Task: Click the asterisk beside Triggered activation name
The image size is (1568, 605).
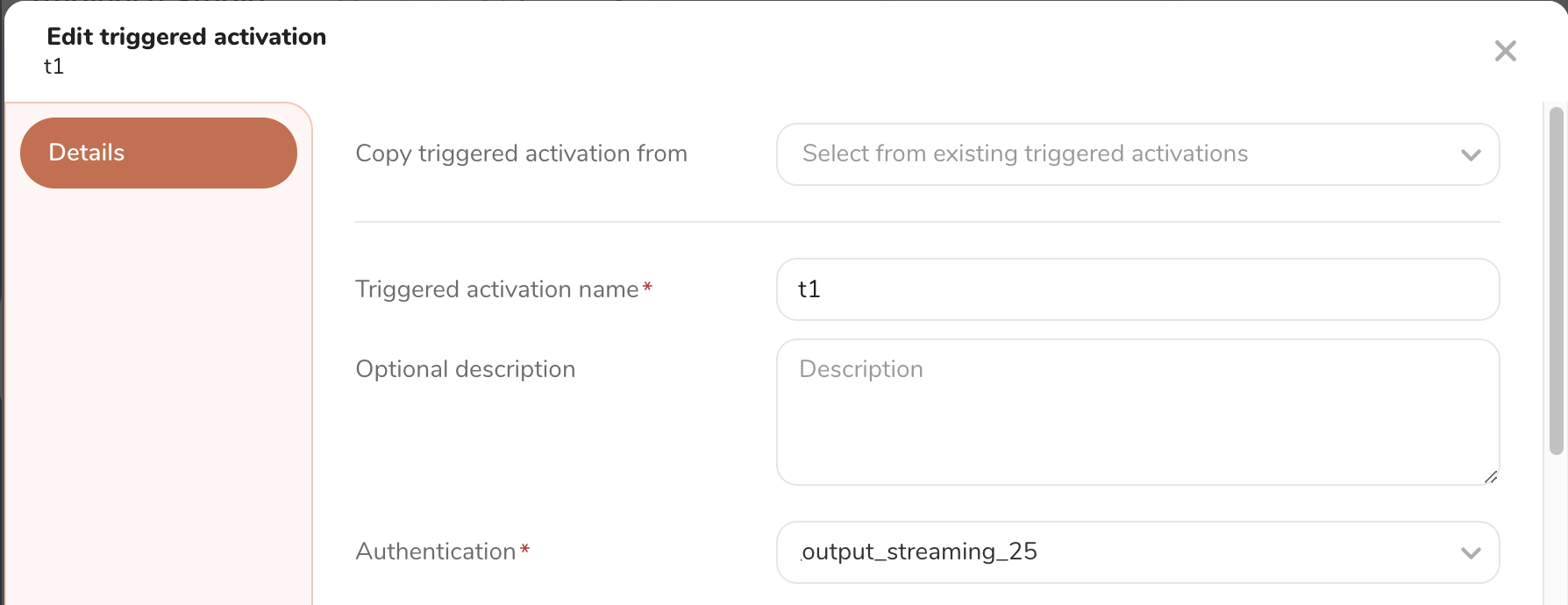Action: tap(647, 287)
